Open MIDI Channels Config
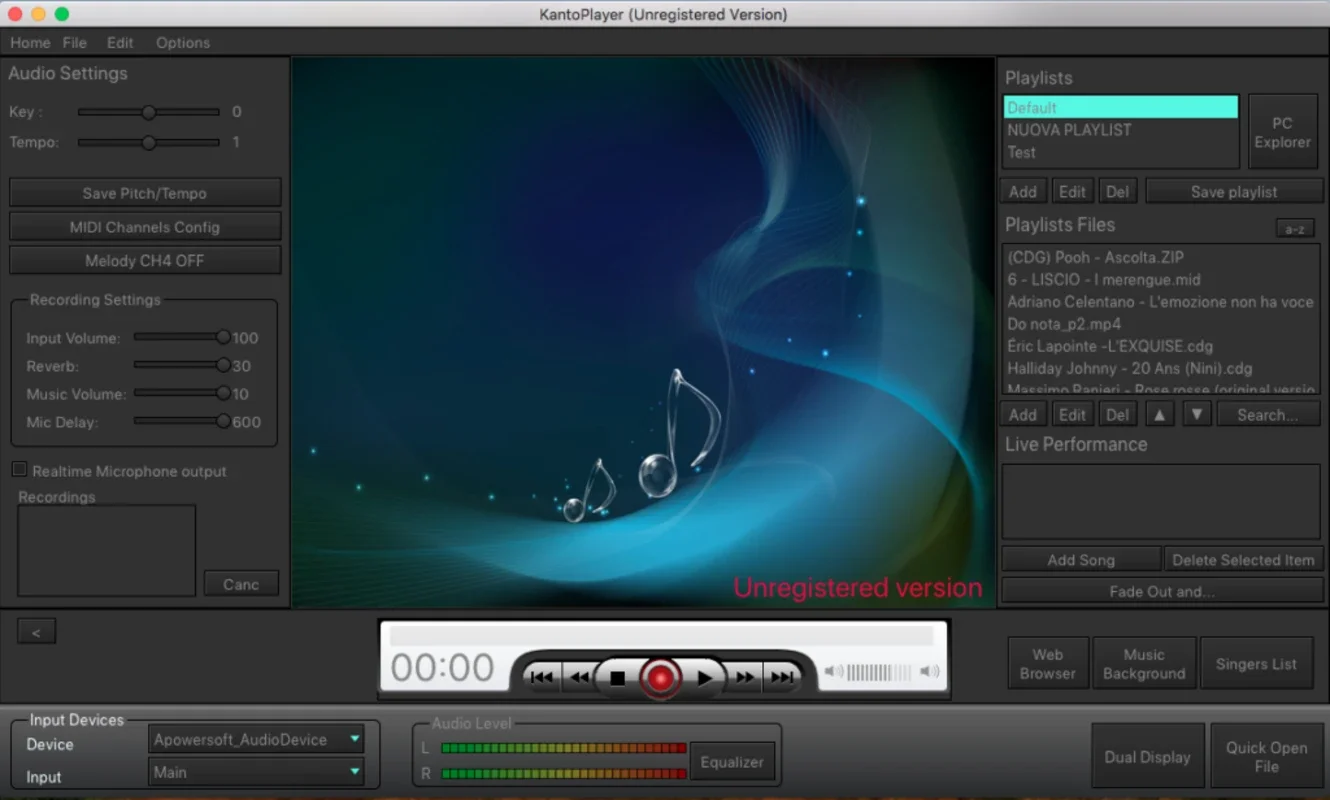Image resolution: width=1330 pixels, height=800 pixels. tap(145, 227)
